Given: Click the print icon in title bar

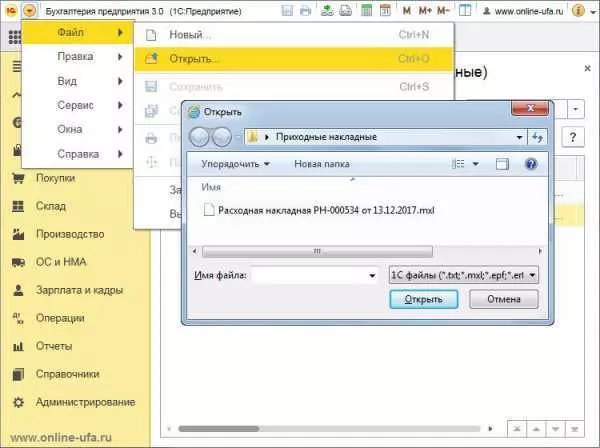Looking at the screenshot, I should click(305, 10).
